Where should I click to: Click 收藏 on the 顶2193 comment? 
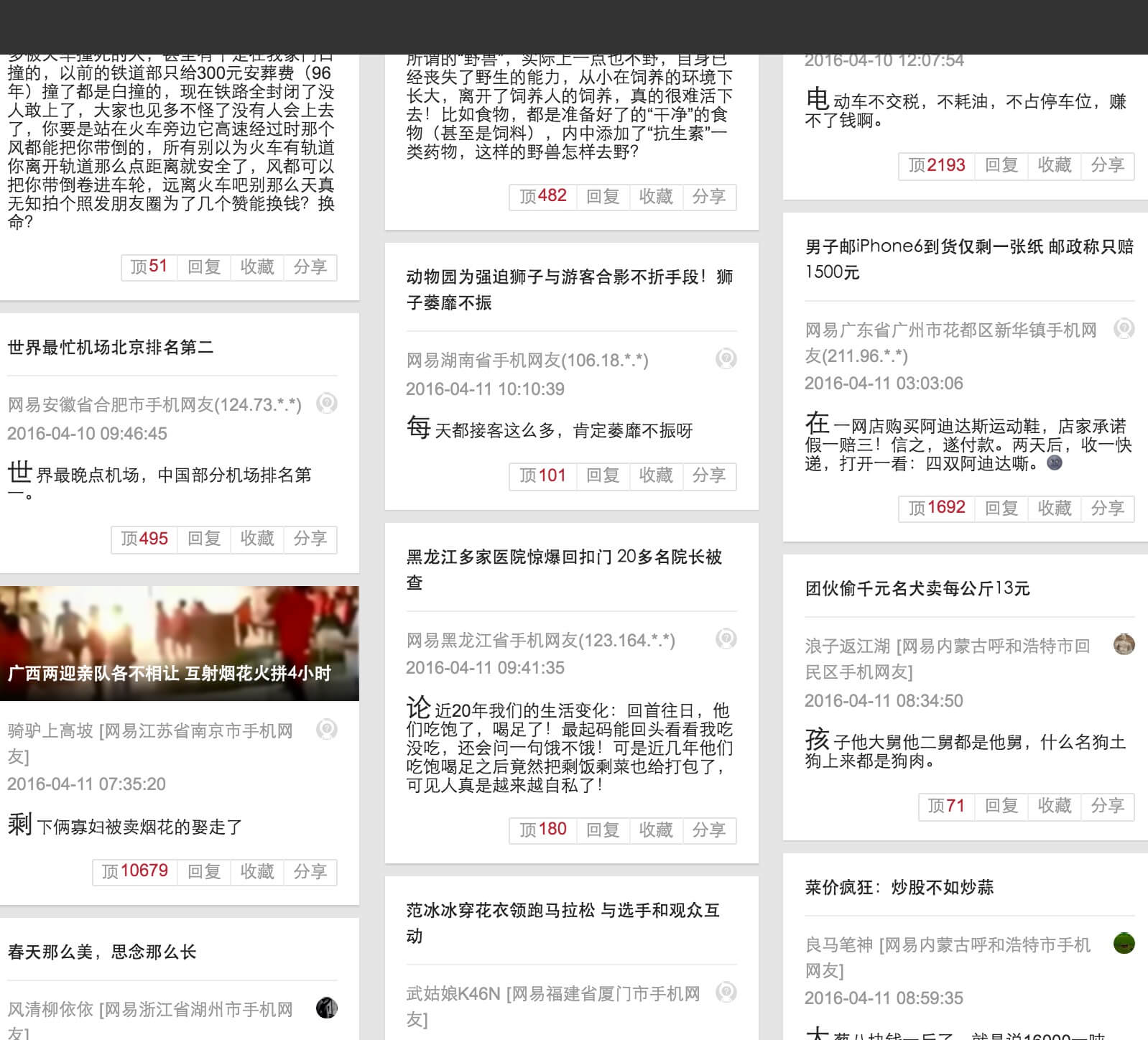pos(1055,165)
